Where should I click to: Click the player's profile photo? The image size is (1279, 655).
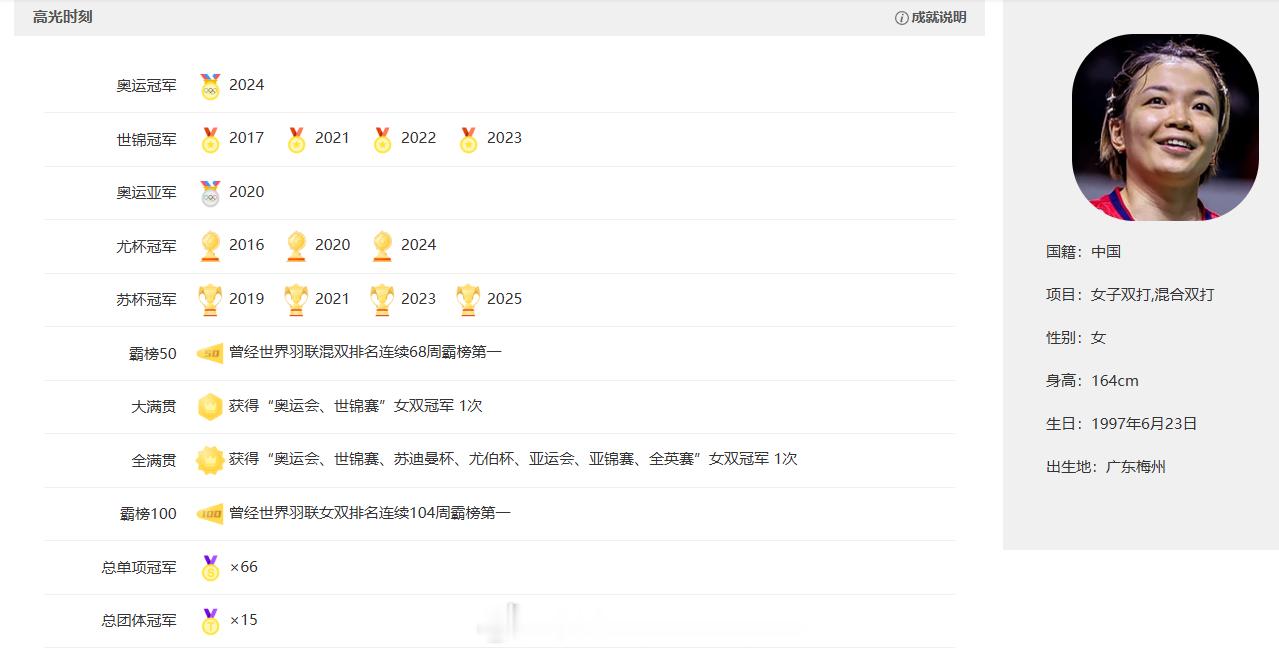(1165, 127)
